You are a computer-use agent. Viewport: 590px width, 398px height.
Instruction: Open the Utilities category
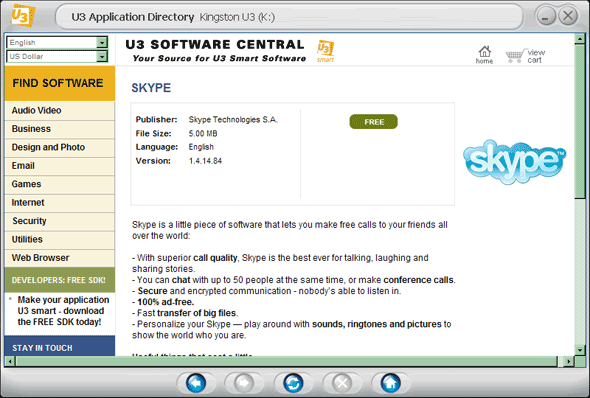[60, 240]
